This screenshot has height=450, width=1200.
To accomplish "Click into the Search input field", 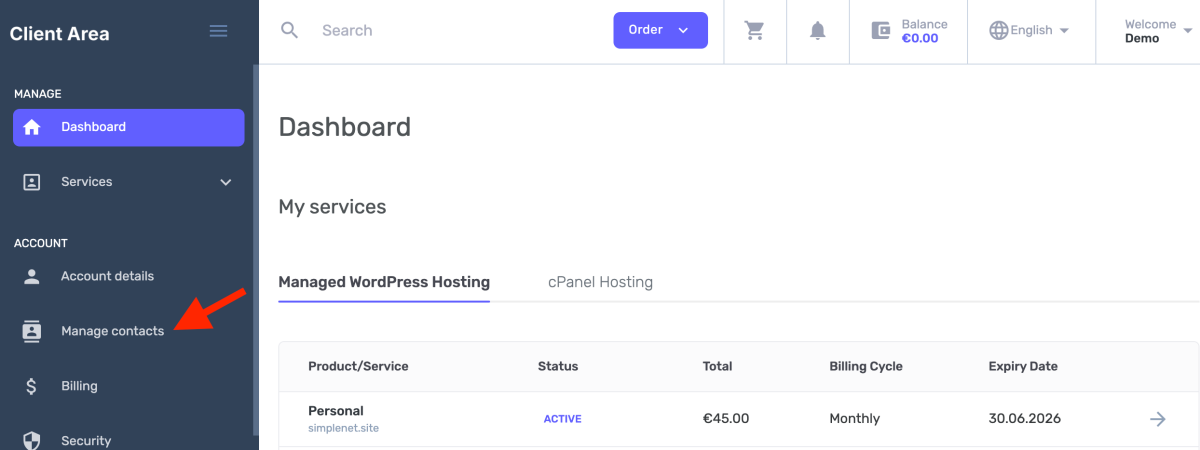I will (x=450, y=30).
